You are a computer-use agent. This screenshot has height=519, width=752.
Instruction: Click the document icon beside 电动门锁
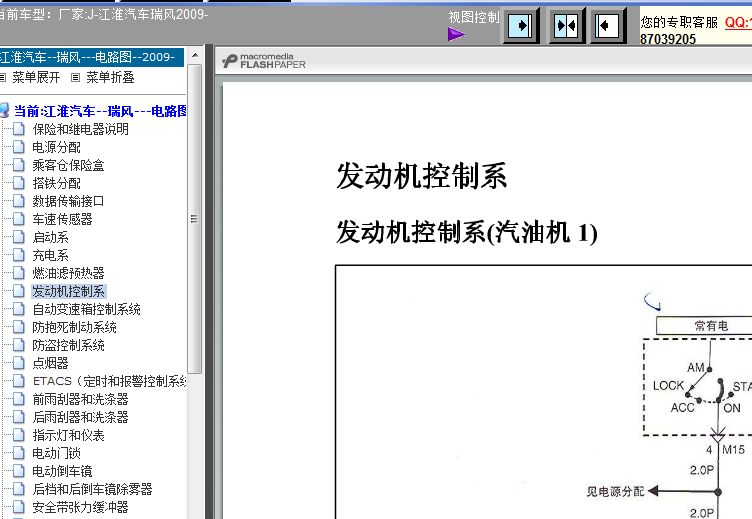pyautogui.click(x=19, y=452)
